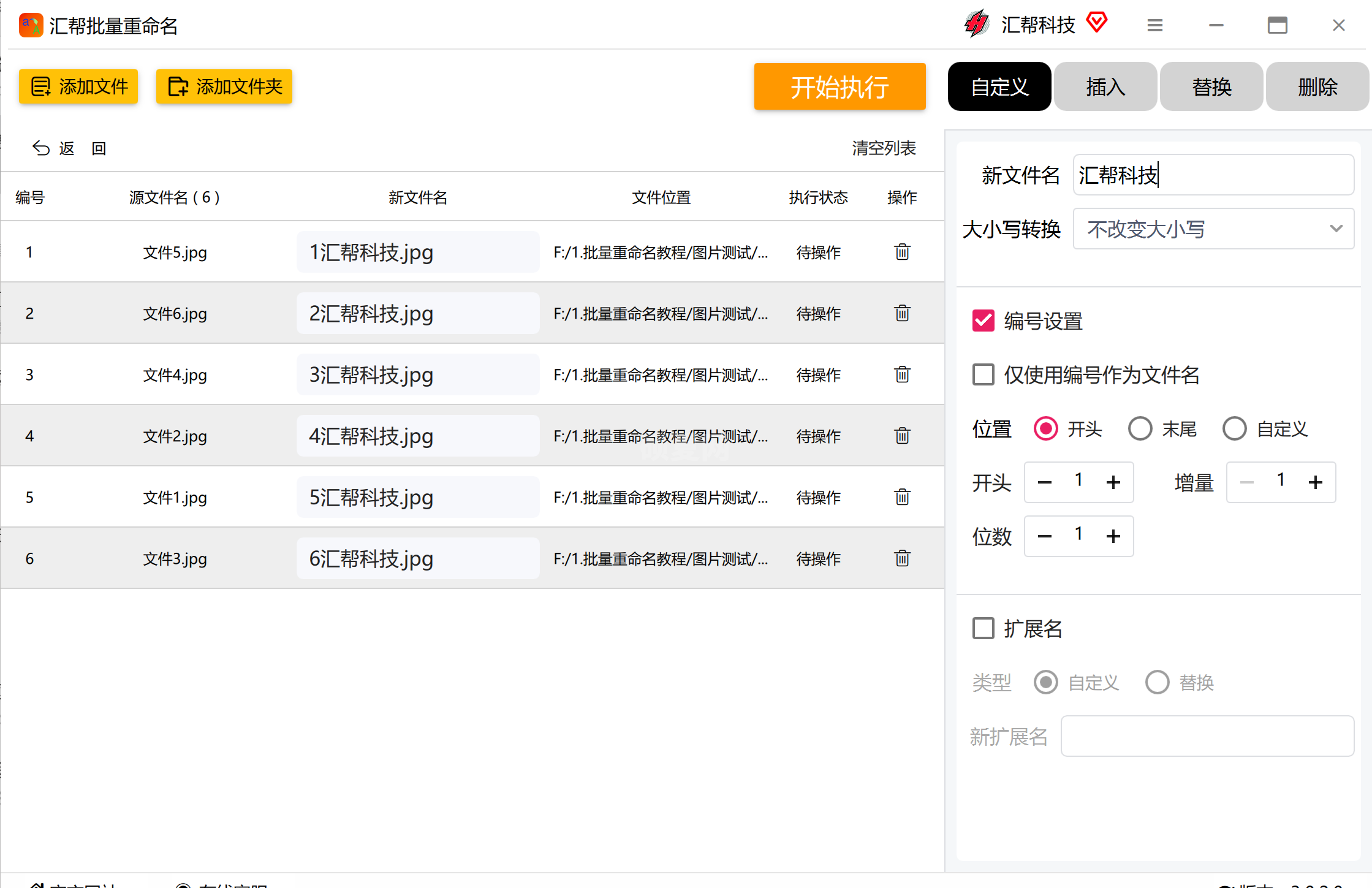This screenshot has height=888, width=1372.
Task: Open the hamburger menu icon in title bar
Action: 1154,25
